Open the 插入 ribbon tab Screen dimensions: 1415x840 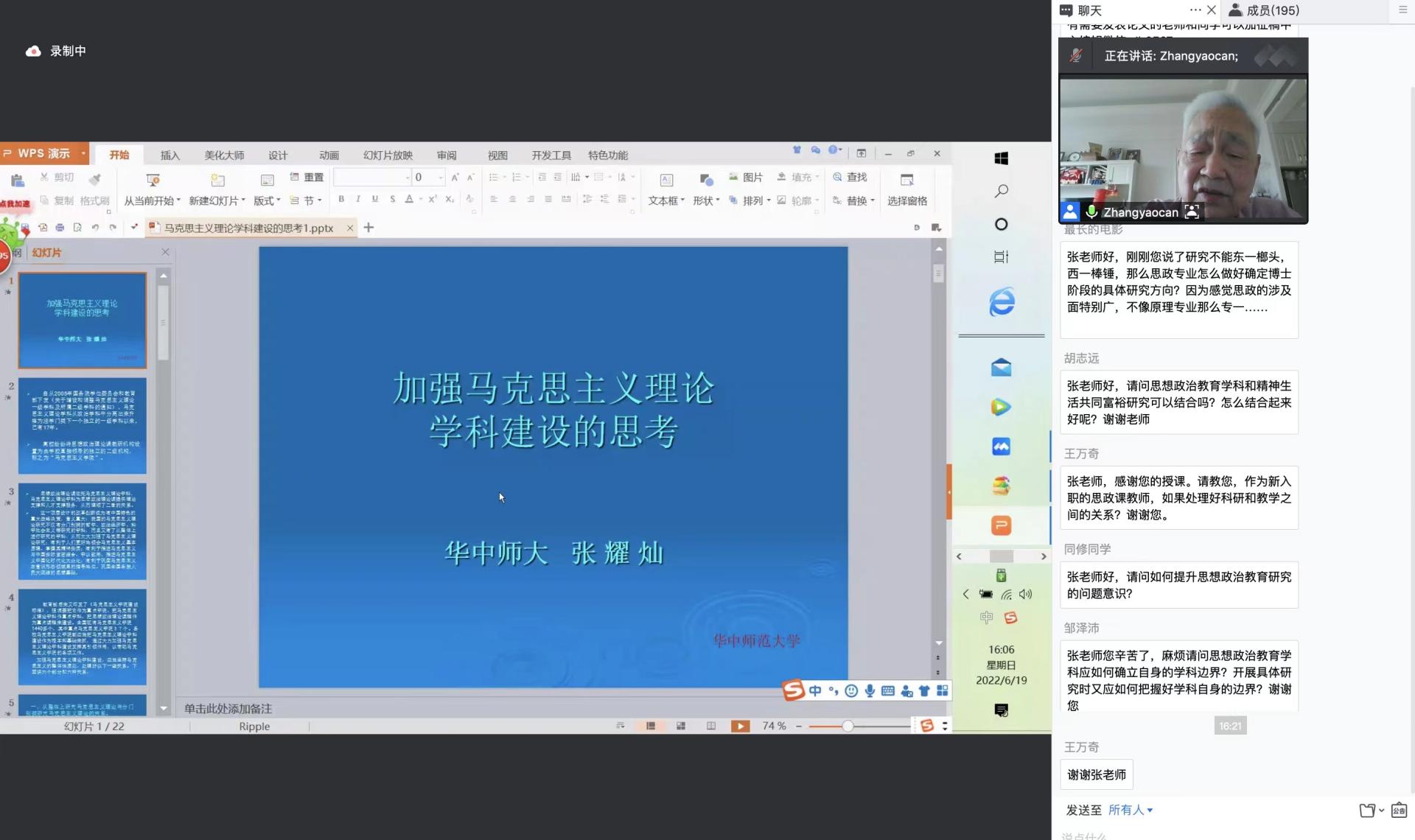(x=170, y=155)
